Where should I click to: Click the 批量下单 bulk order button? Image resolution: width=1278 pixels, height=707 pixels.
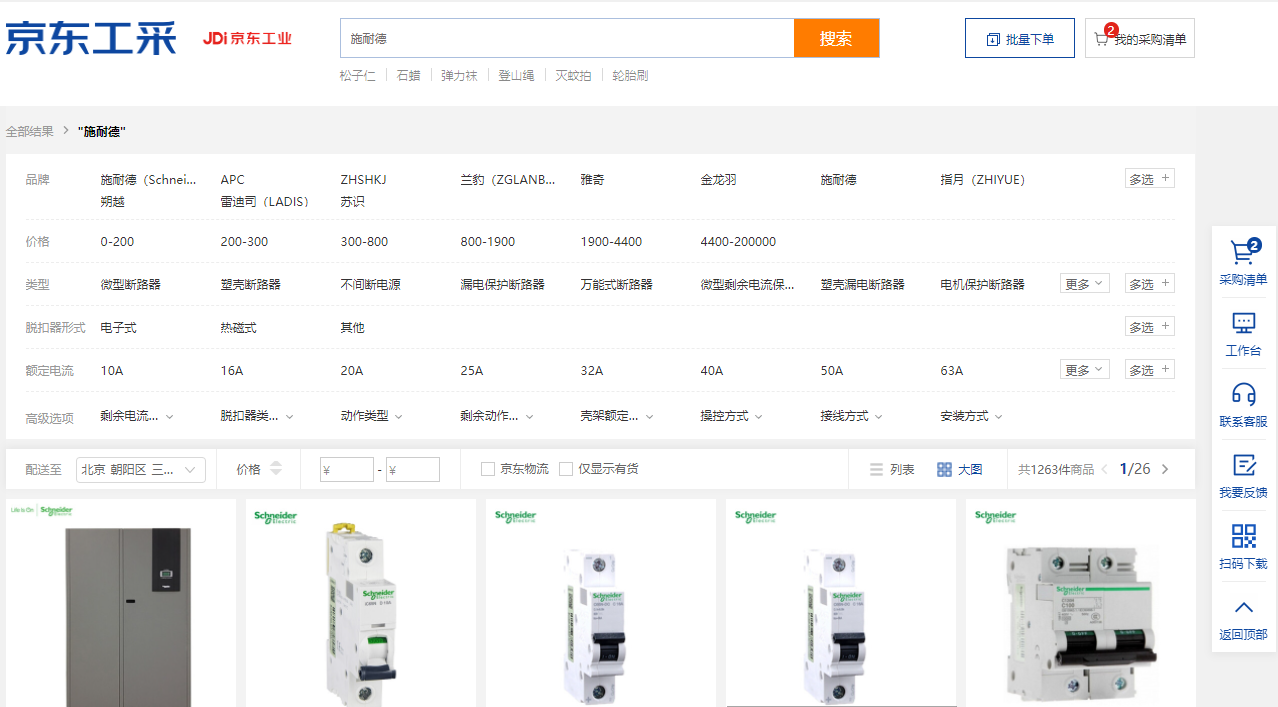pyautogui.click(x=1020, y=38)
